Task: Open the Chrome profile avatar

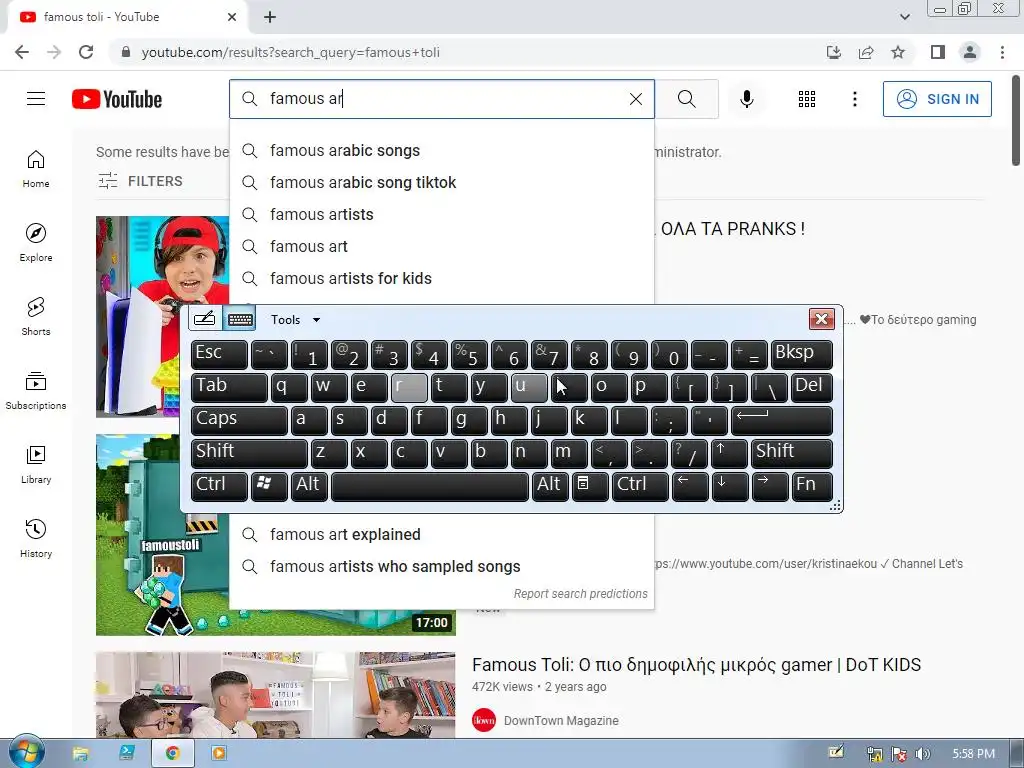Action: coord(970,52)
